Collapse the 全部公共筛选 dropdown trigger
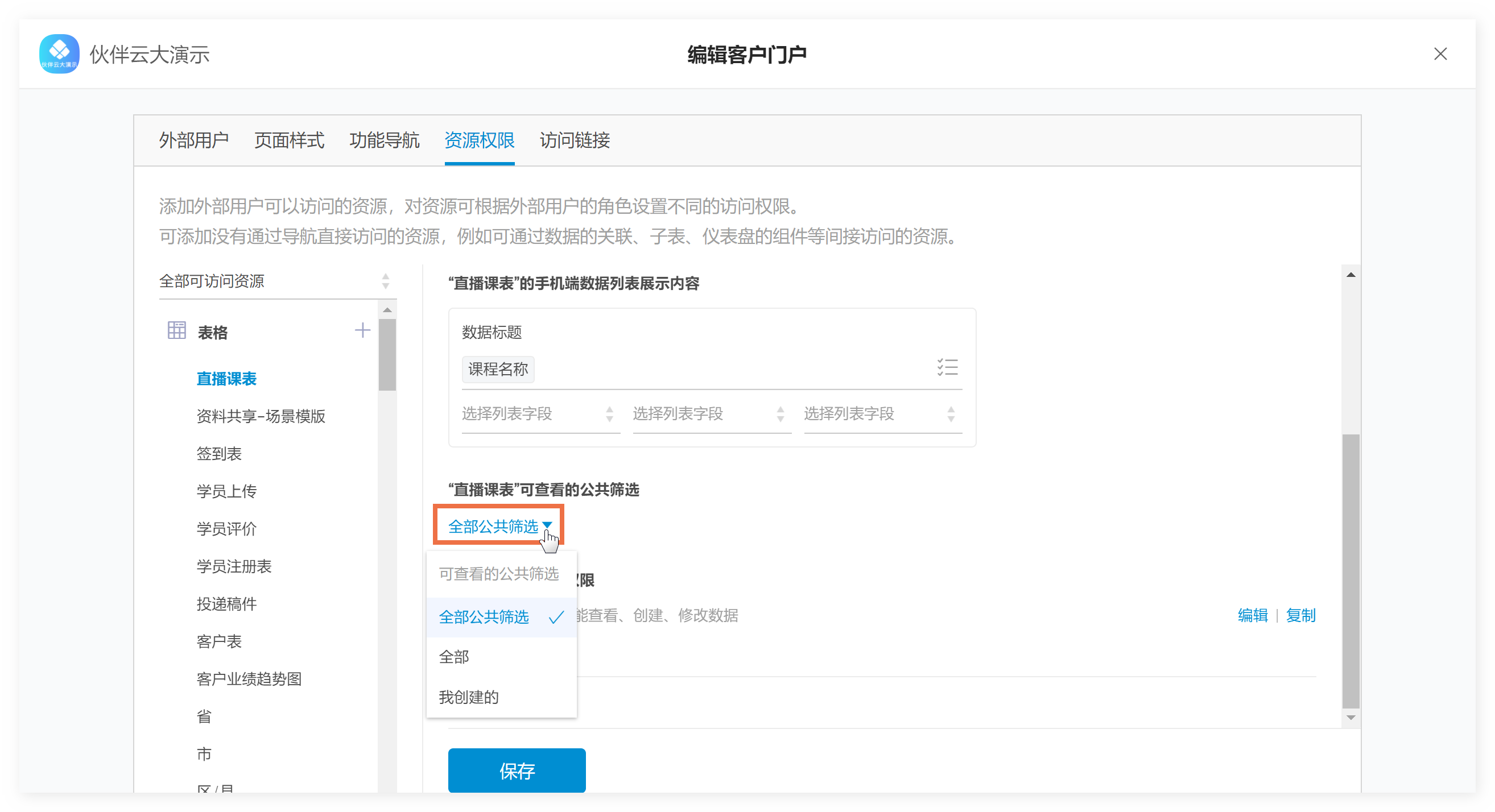Screen dimensions: 1495x812 [x=499, y=526]
